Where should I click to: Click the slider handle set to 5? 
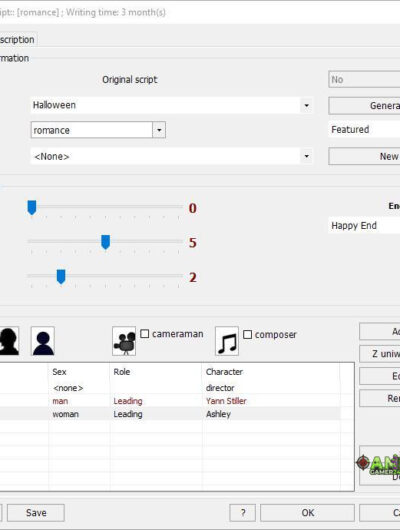pyautogui.click(x=105, y=242)
